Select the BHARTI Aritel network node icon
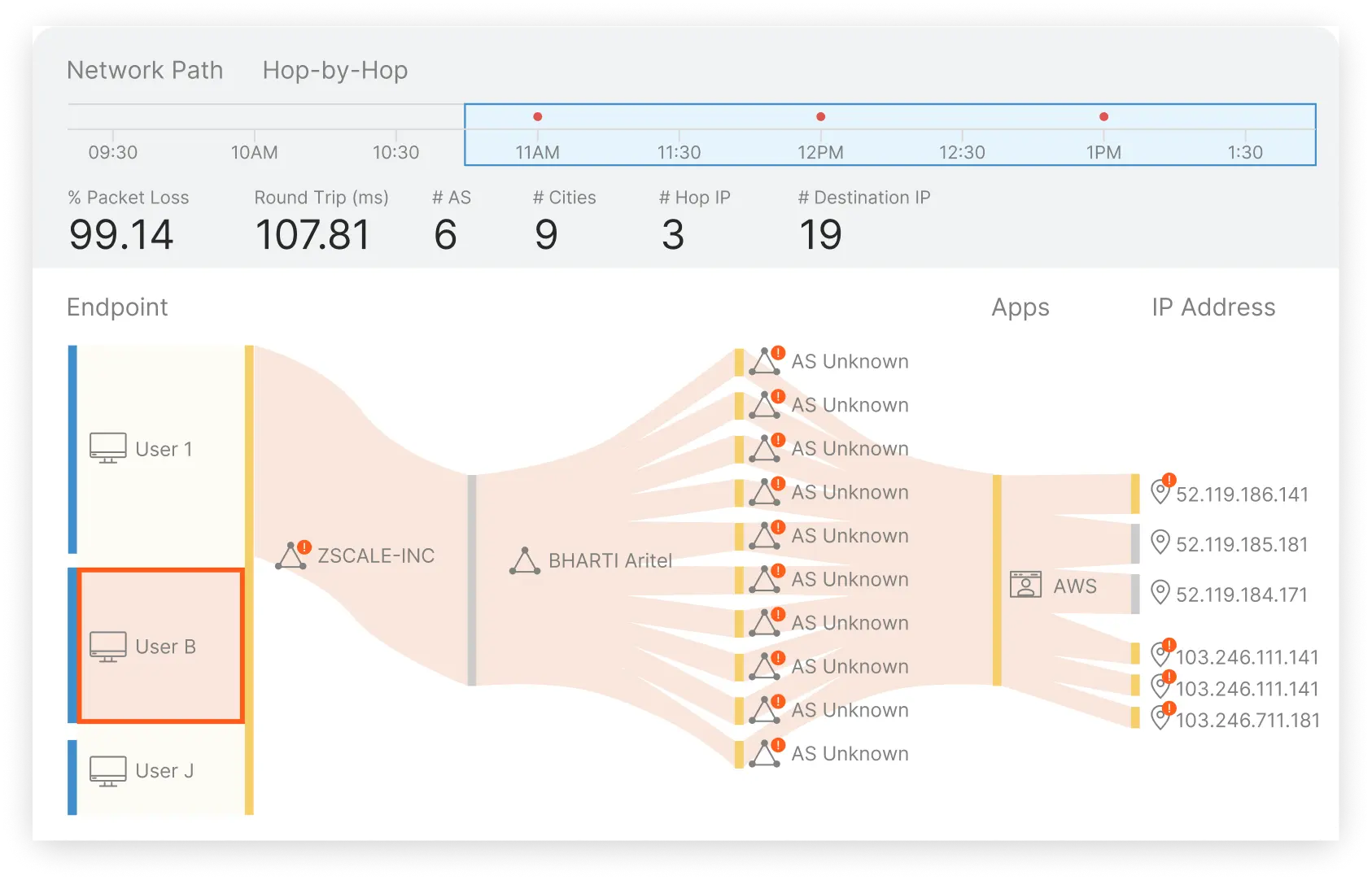Screen dimensions: 1372x880 (526, 560)
